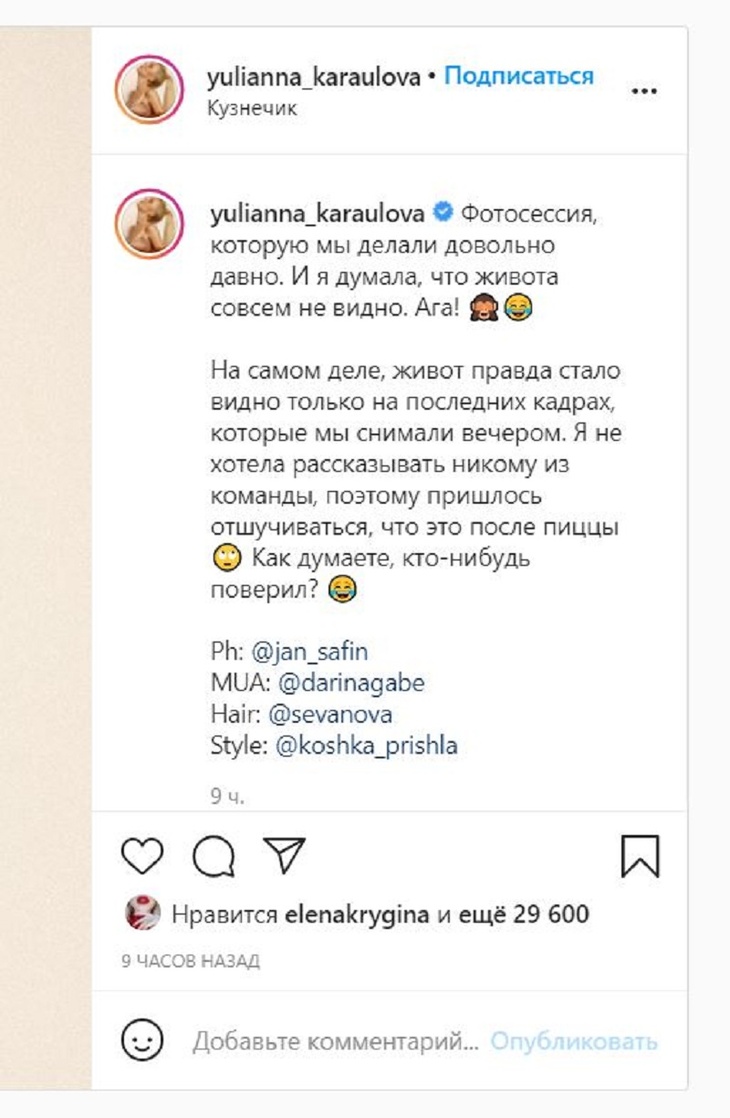730x1118 pixels.
Task: Open emoji picker smiley icon
Action: tap(142, 1041)
